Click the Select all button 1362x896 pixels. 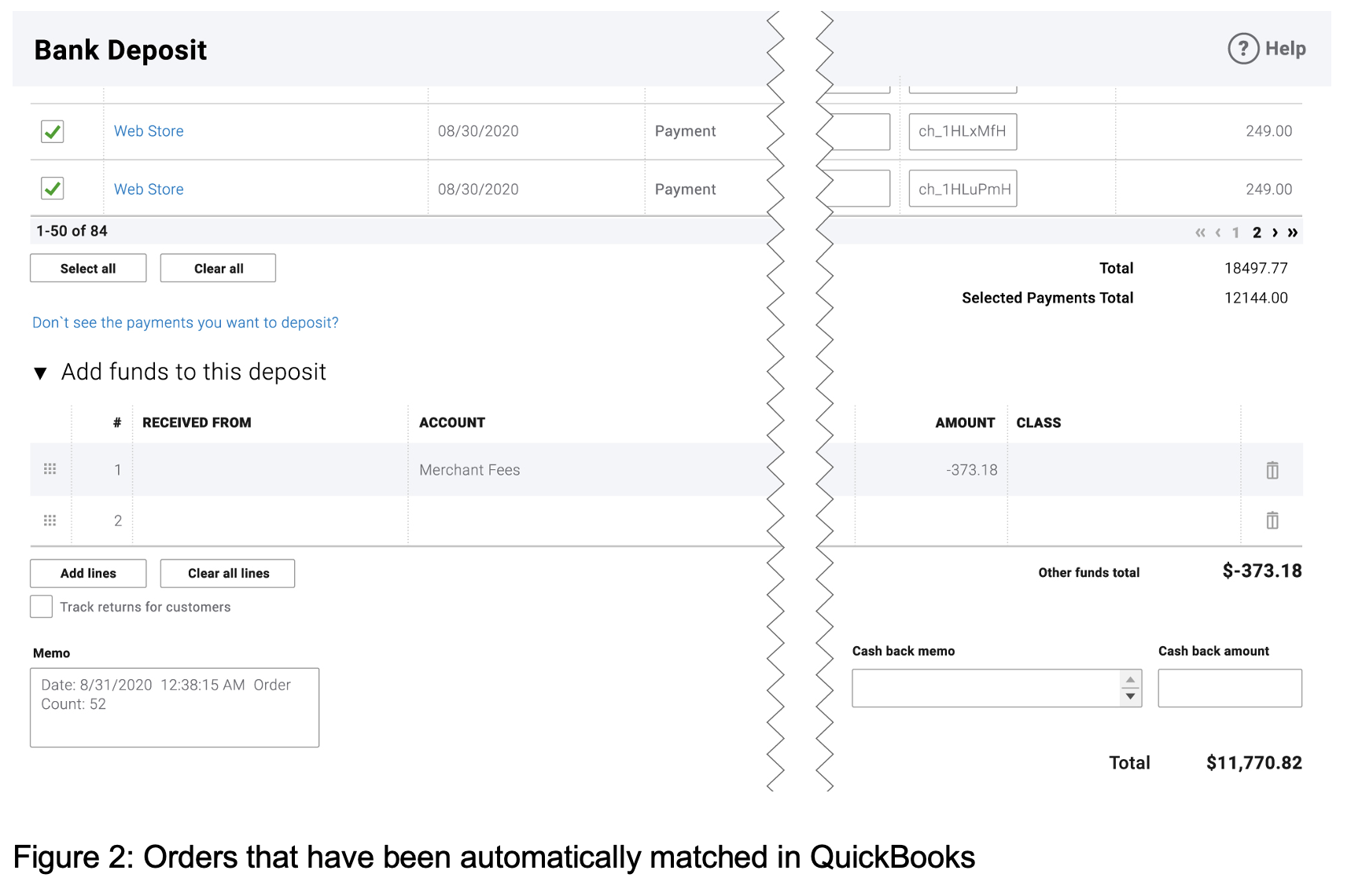(88, 268)
